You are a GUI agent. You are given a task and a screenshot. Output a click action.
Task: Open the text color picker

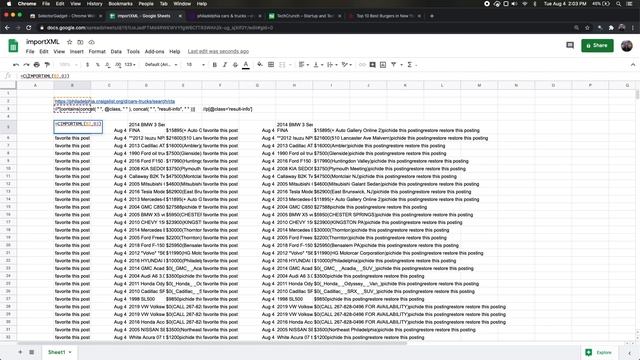[x=246, y=64]
